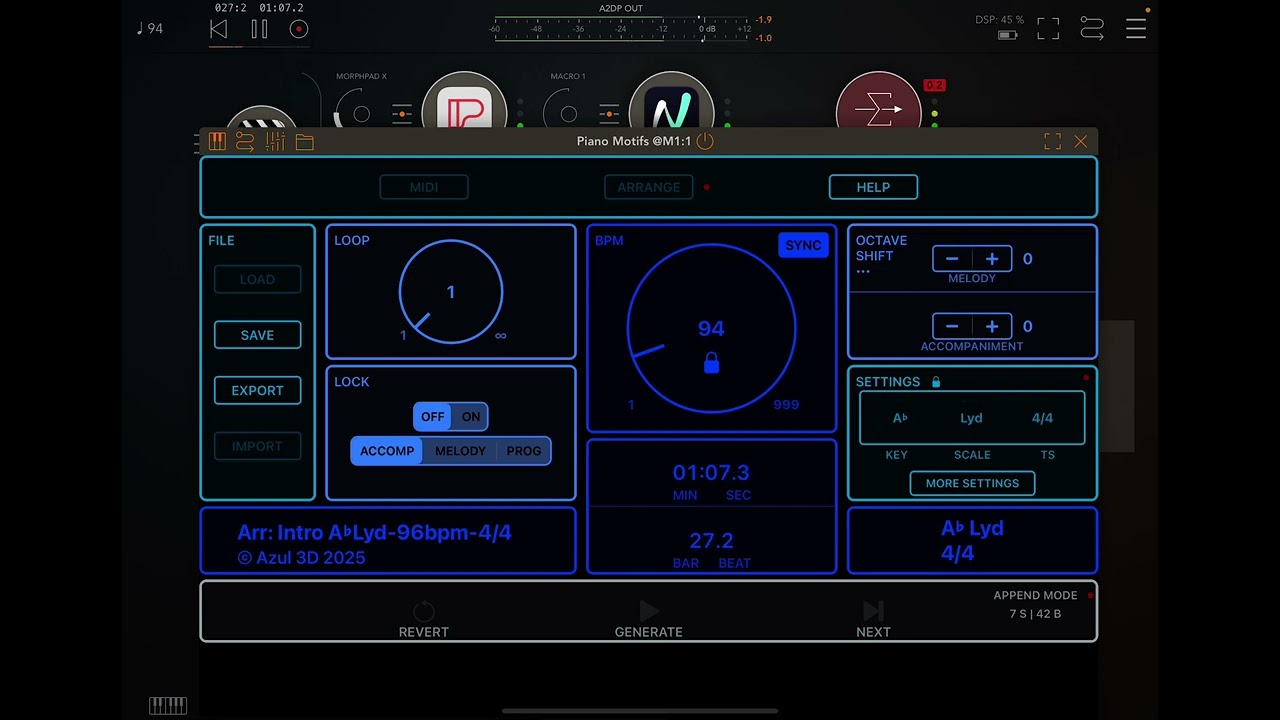
Task: Click the A2DP OUT level meter
Action: point(622,28)
